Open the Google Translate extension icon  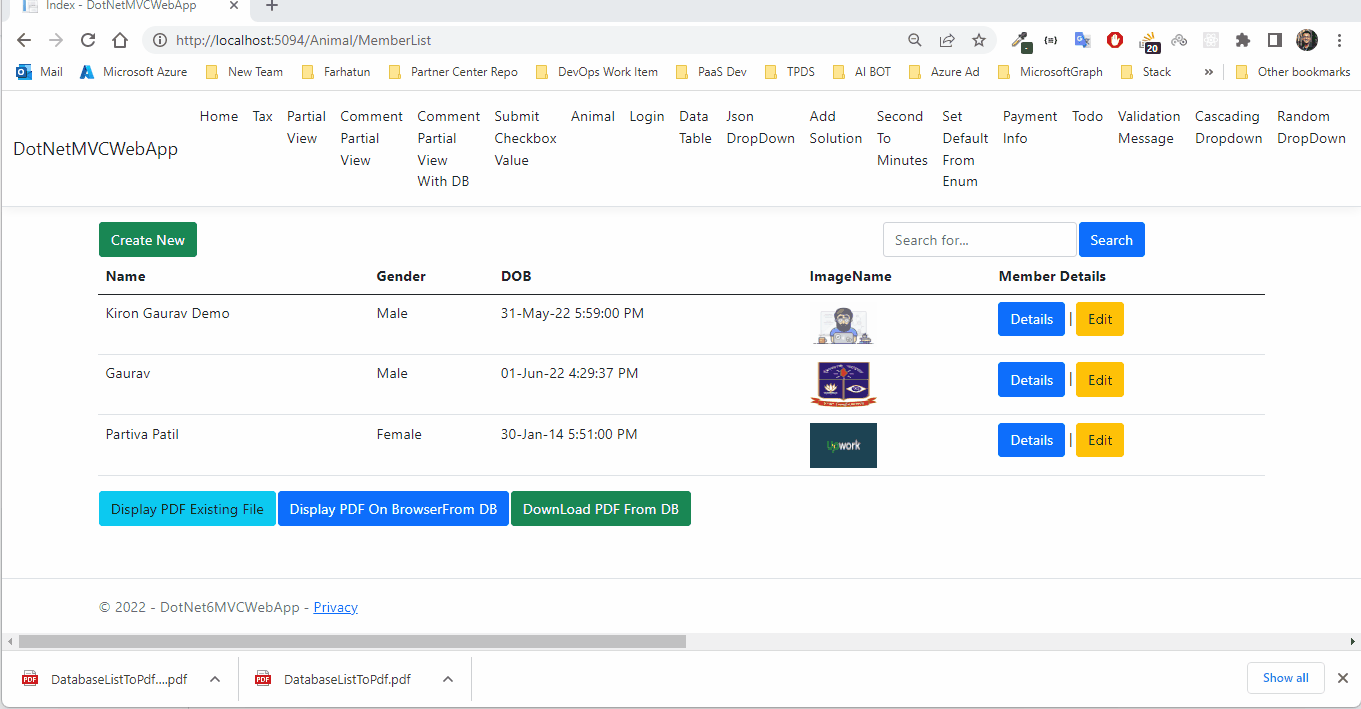click(x=1082, y=40)
